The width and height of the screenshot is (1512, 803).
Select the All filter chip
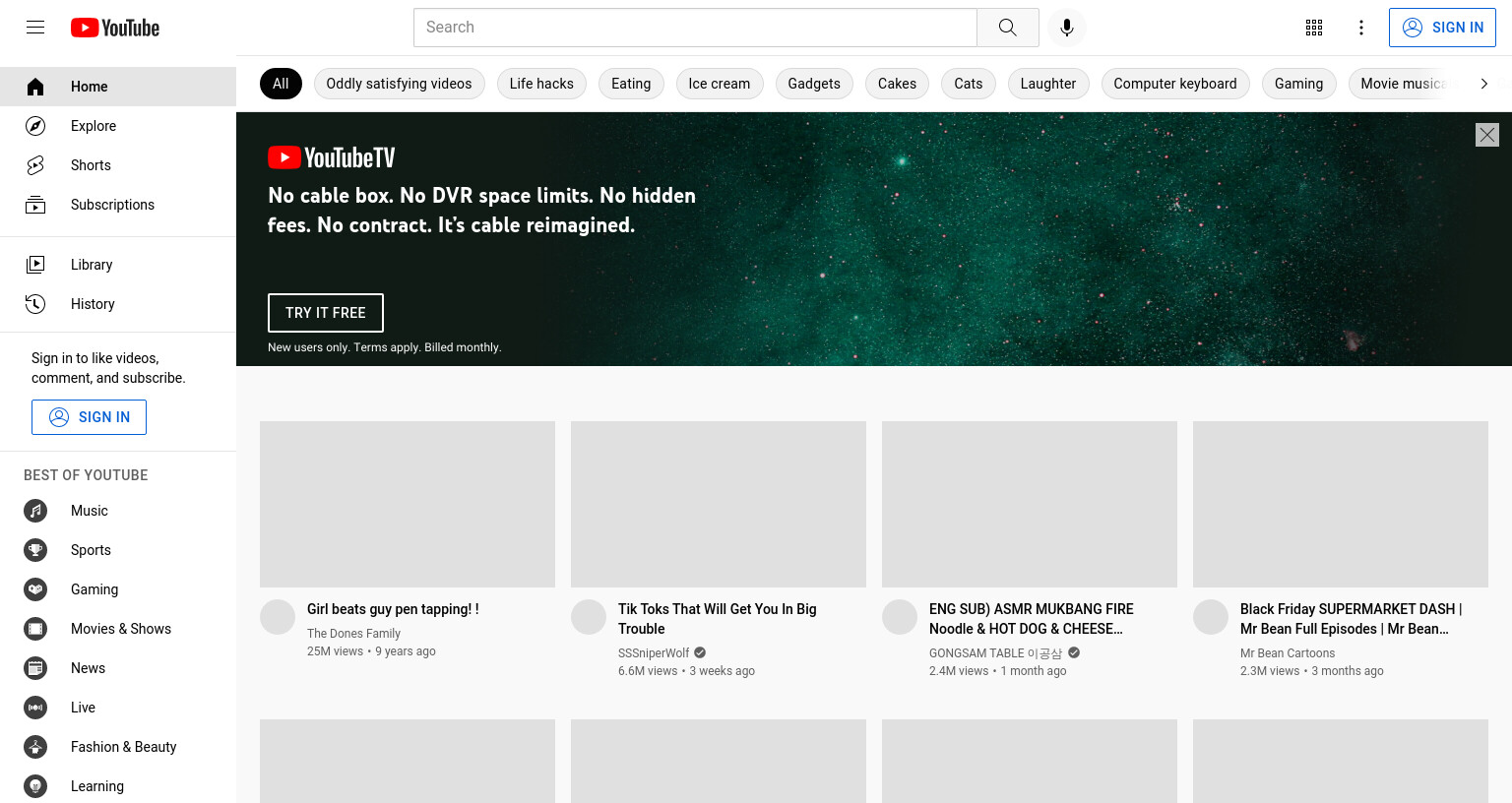(281, 84)
